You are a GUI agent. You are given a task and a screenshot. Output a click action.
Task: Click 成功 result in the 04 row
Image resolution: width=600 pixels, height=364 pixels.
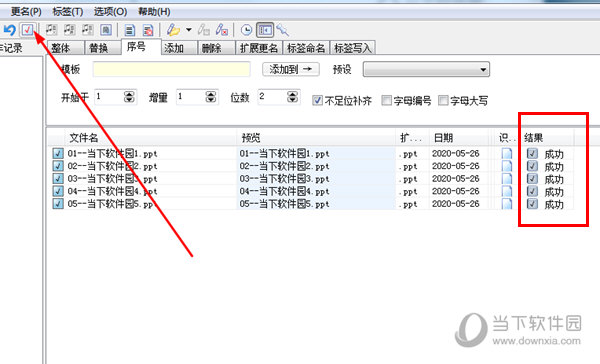[554, 192]
